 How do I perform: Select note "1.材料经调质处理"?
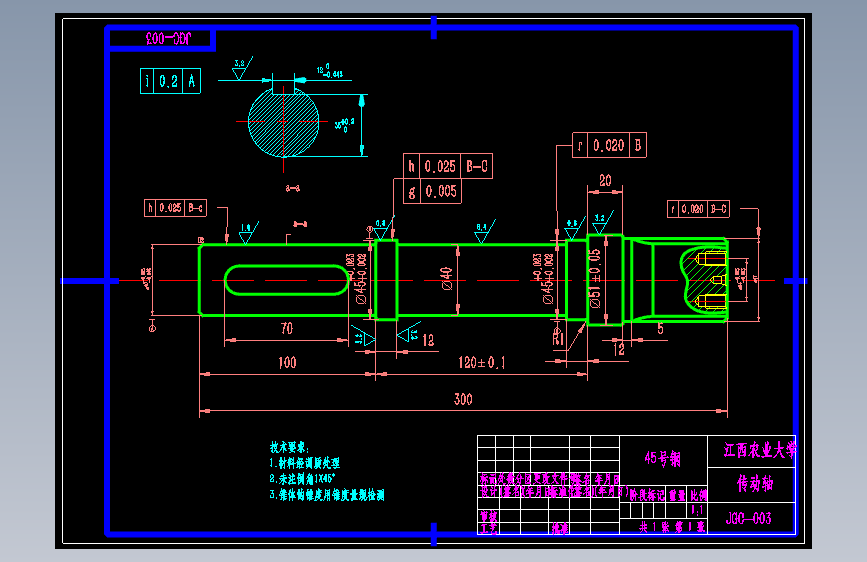[304, 463]
